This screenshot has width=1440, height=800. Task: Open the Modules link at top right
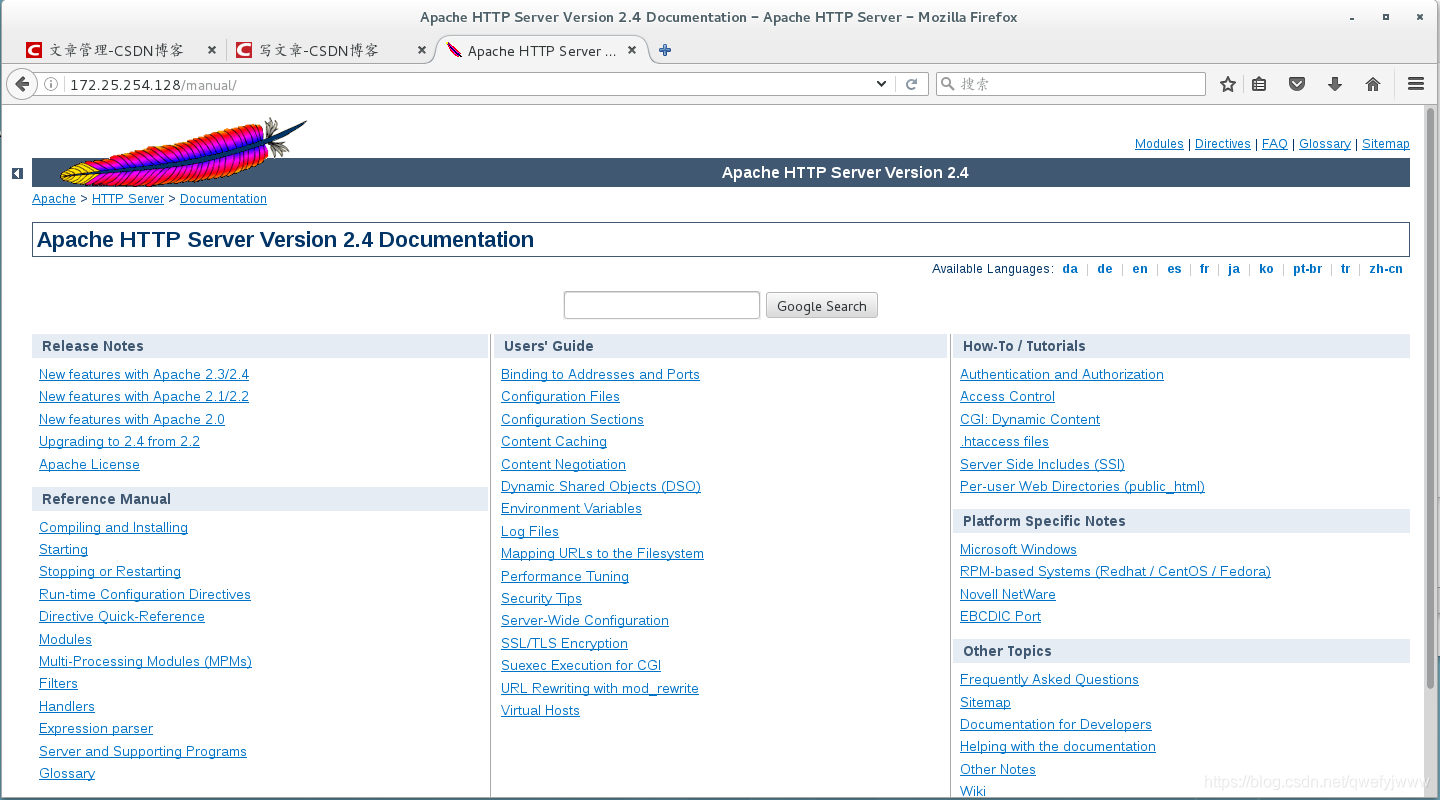click(x=1159, y=144)
